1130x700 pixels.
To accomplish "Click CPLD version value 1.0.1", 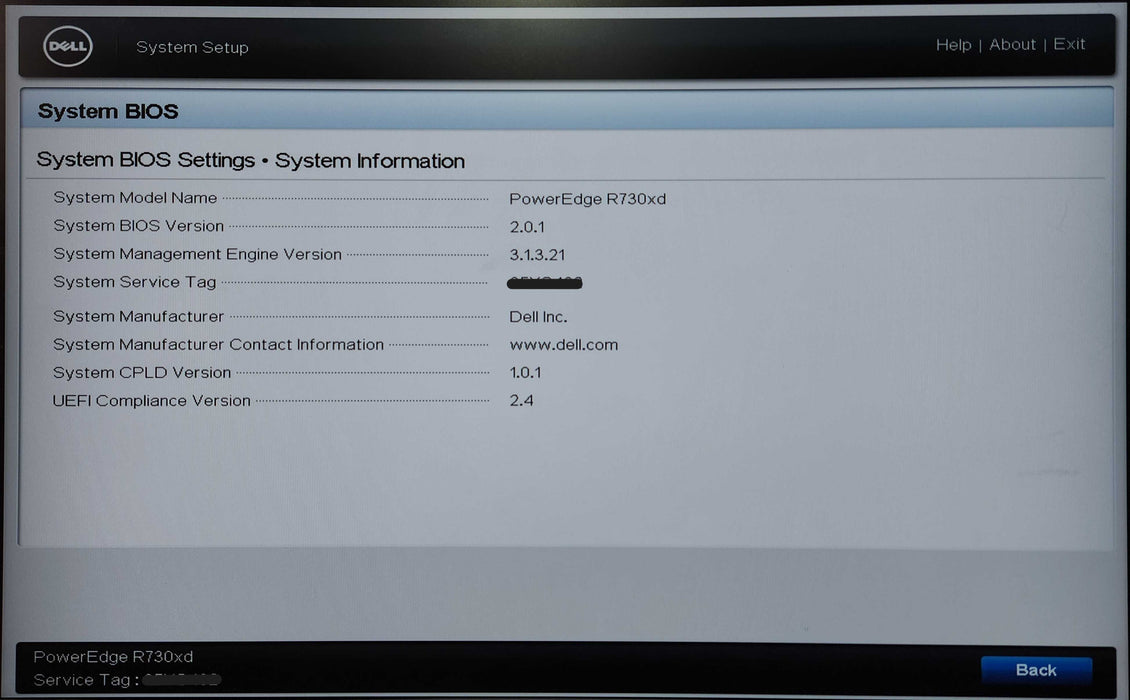I will tap(525, 373).
